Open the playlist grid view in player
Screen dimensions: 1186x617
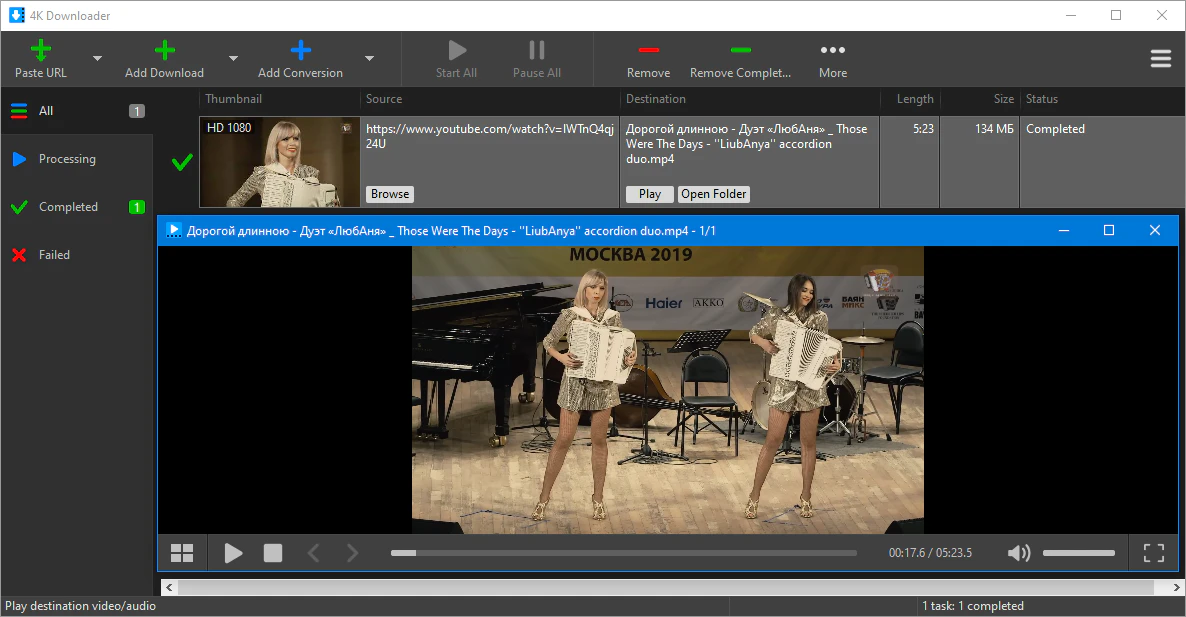pyautogui.click(x=182, y=553)
